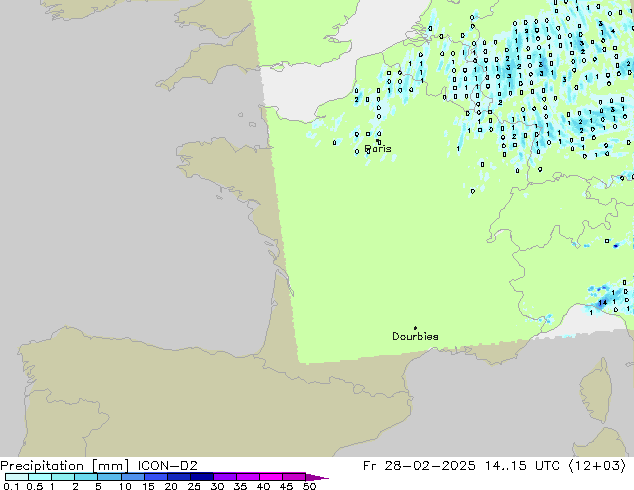
Task: Click the 14 mm precipitation value
Action: click(x=602, y=302)
